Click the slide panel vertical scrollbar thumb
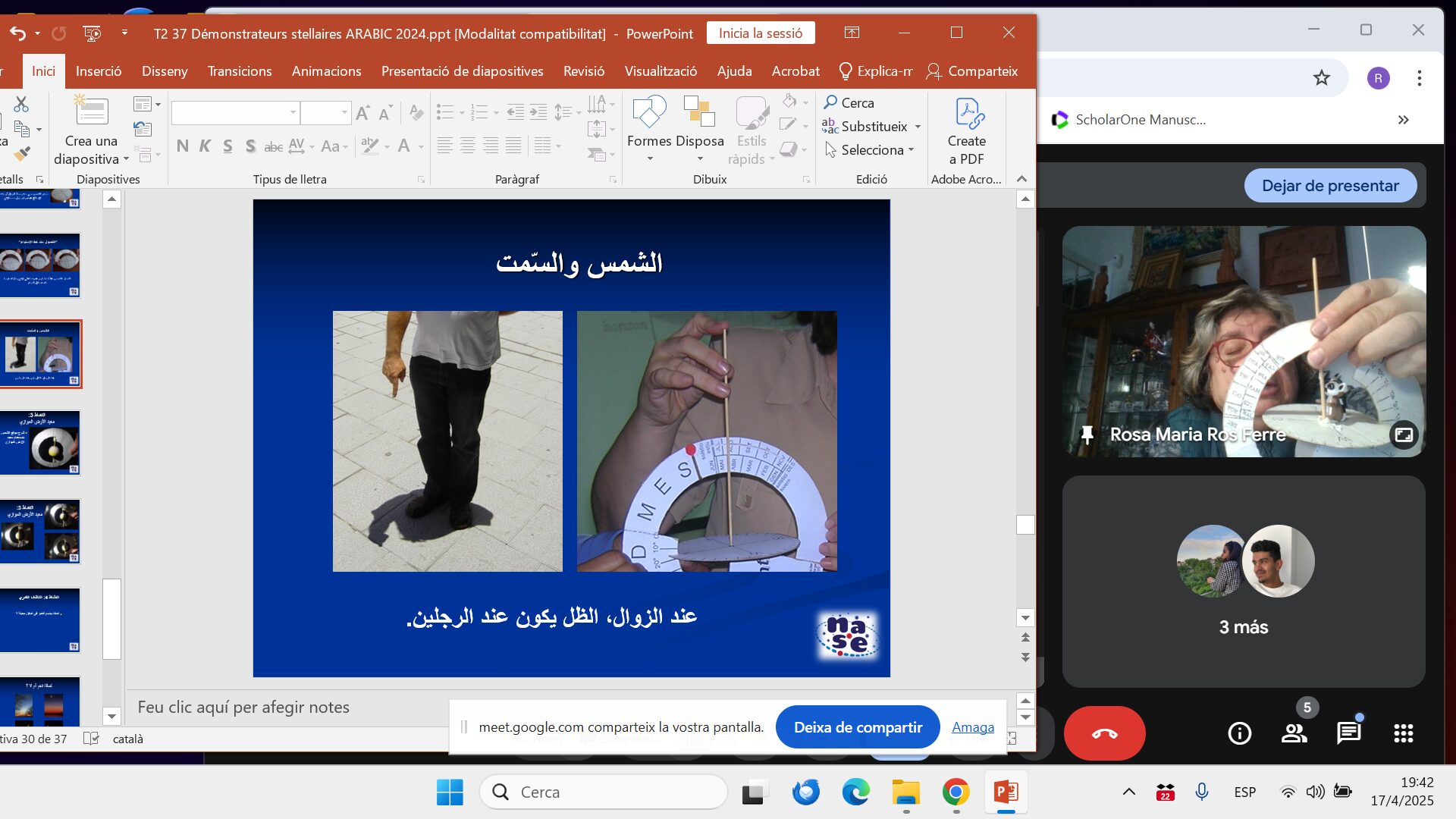1456x819 pixels. 112,620
